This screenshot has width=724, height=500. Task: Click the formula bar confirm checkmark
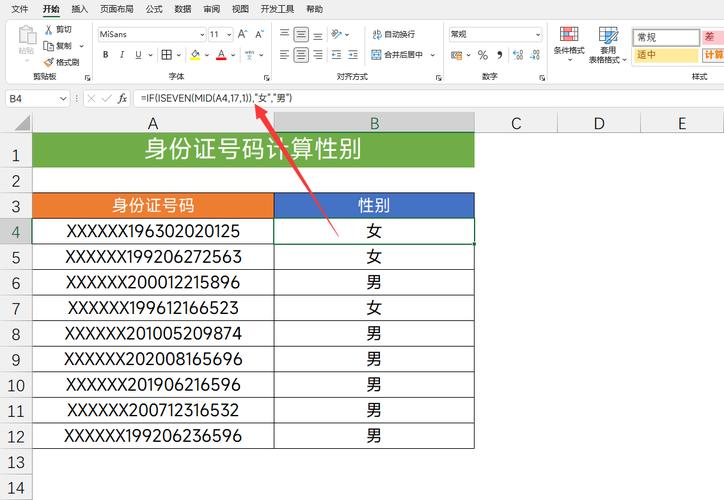107,98
